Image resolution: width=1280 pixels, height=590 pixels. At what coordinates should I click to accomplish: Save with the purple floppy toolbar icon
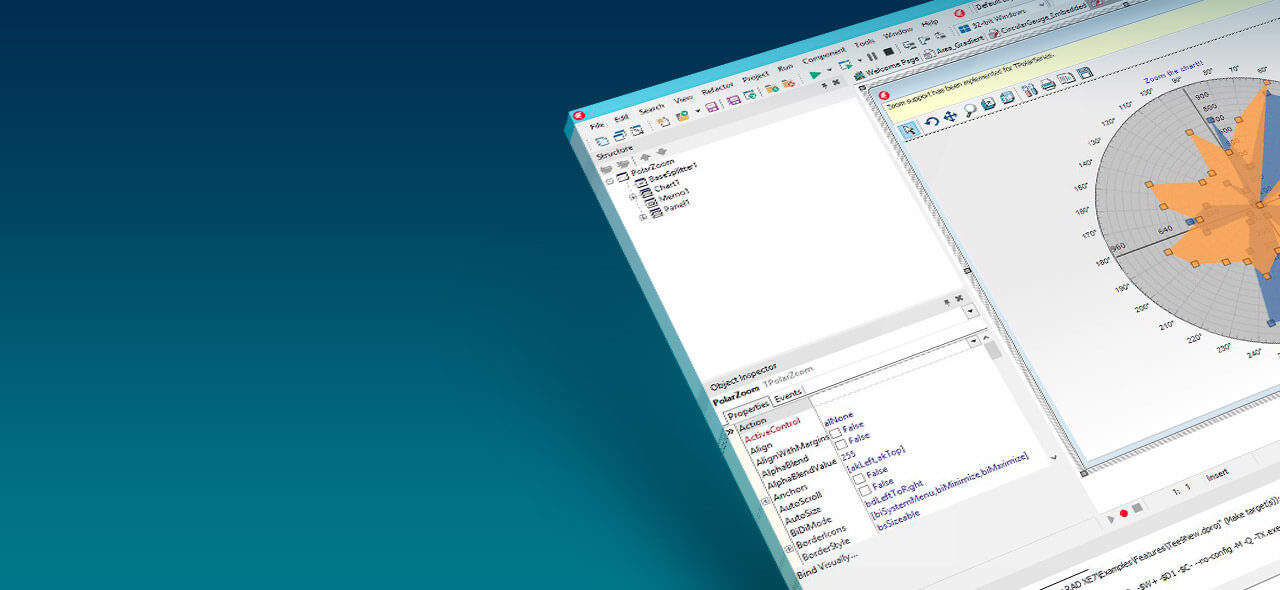(712, 106)
